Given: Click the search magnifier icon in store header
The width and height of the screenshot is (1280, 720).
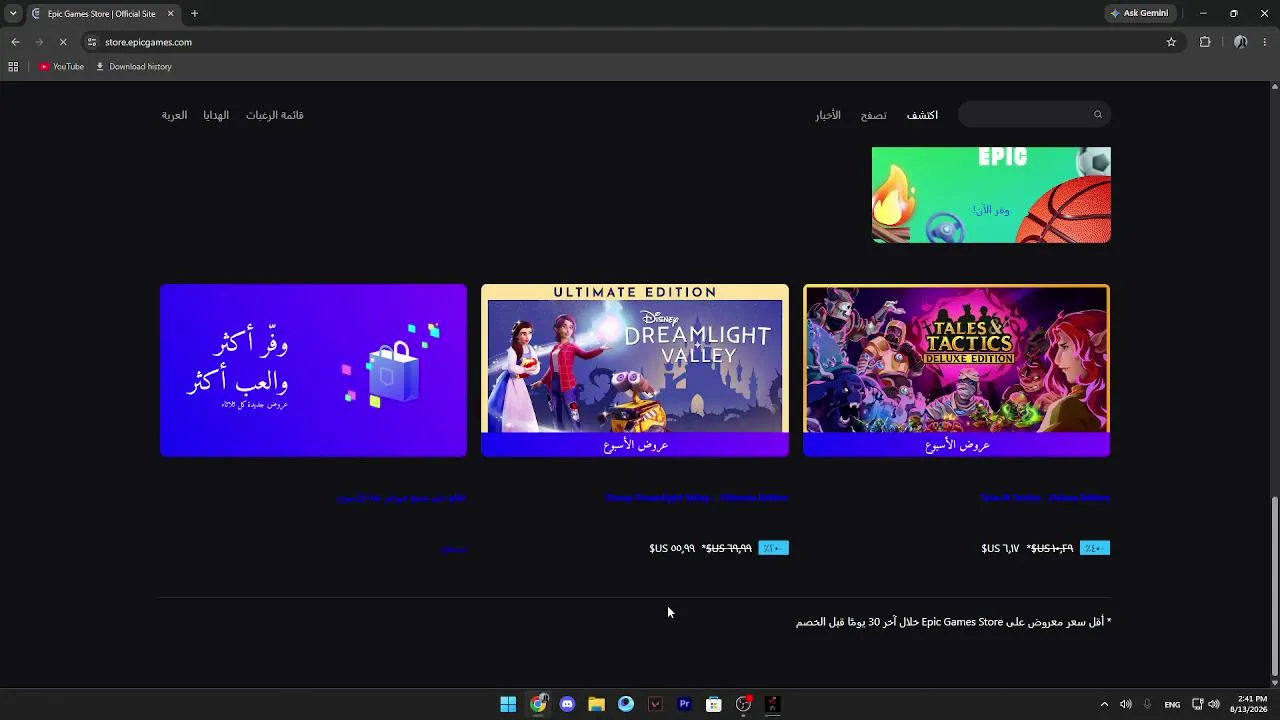Looking at the screenshot, I should (1097, 115).
